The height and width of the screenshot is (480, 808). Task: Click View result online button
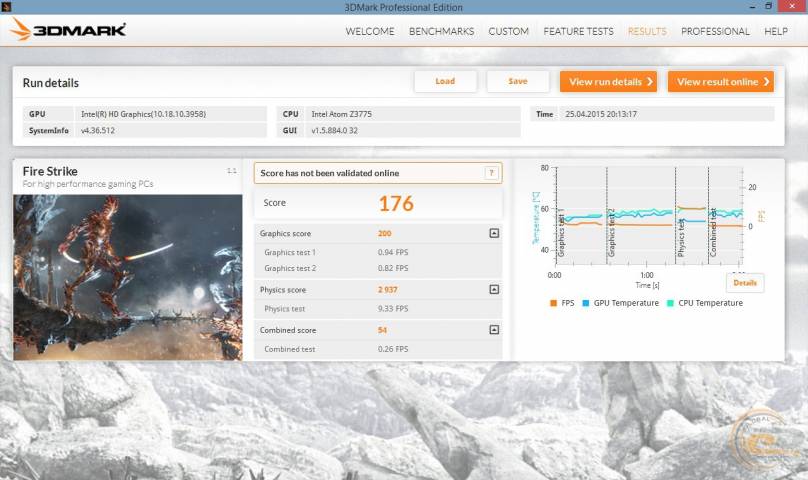point(721,81)
